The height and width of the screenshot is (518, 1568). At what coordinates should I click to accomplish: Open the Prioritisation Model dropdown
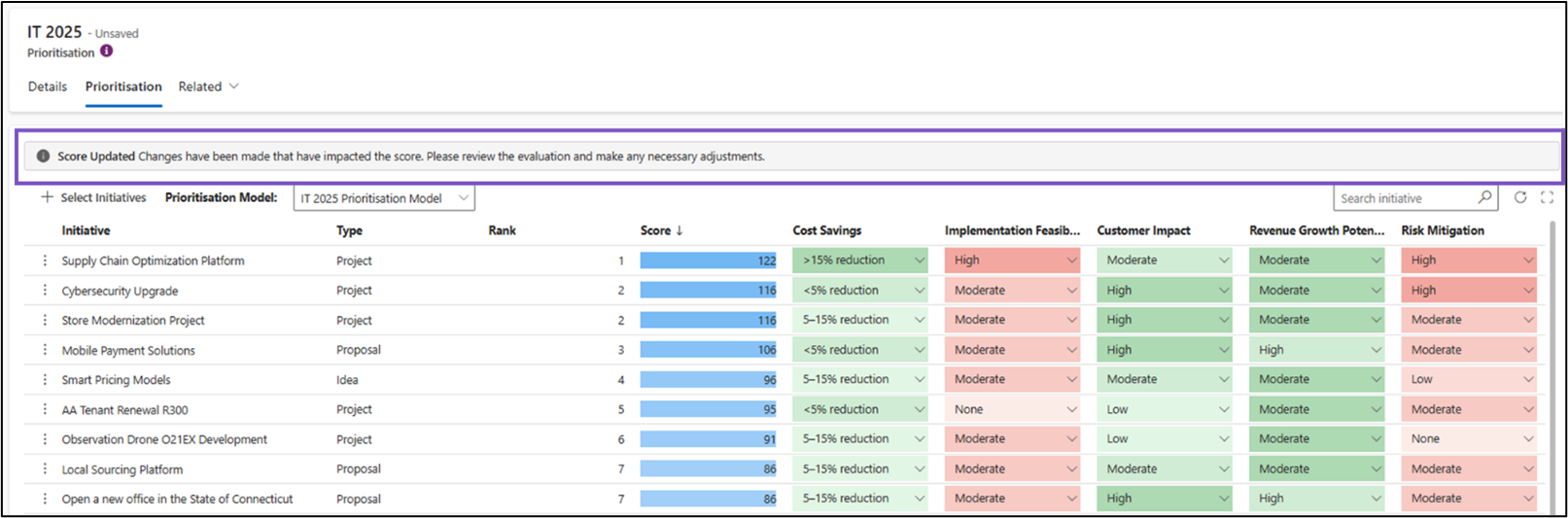coord(384,198)
